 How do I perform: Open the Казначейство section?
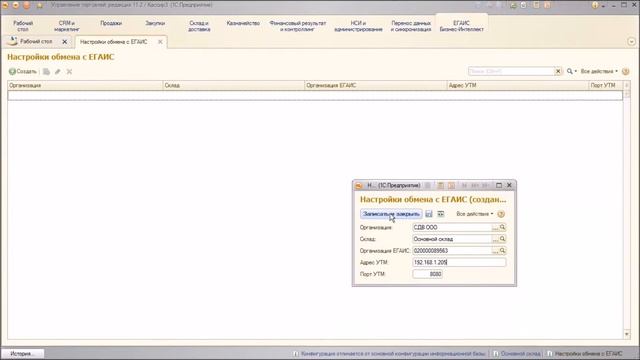[243, 23]
